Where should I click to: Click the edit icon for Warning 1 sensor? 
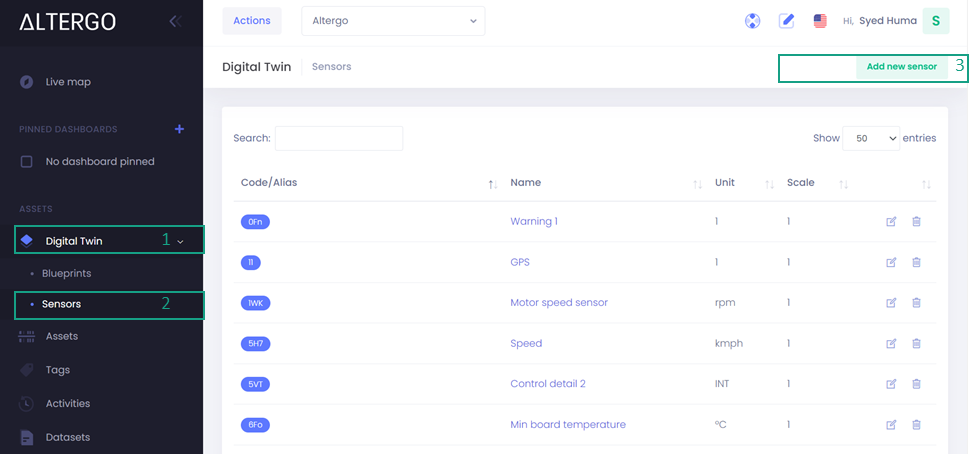pyautogui.click(x=891, y=221)
